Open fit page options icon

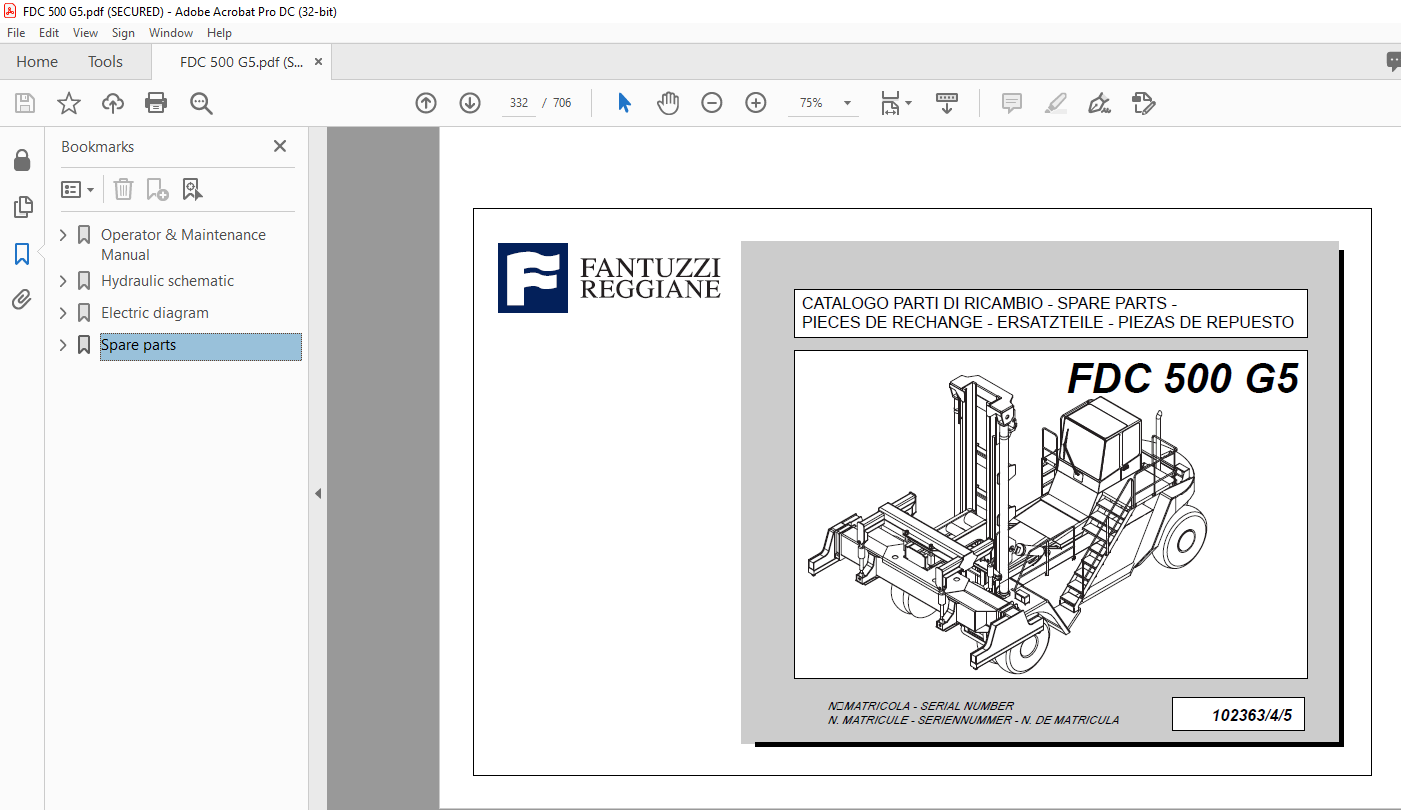tap(896, 103)
